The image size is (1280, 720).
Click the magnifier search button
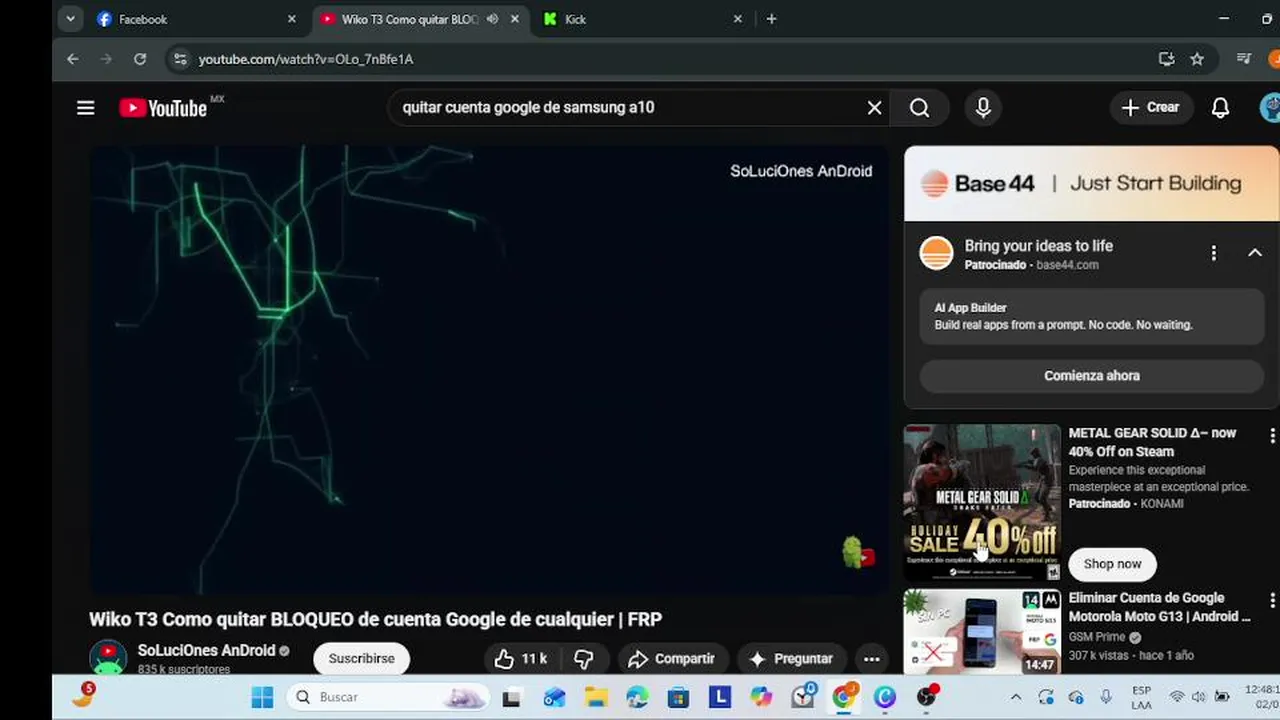point(920,108)
